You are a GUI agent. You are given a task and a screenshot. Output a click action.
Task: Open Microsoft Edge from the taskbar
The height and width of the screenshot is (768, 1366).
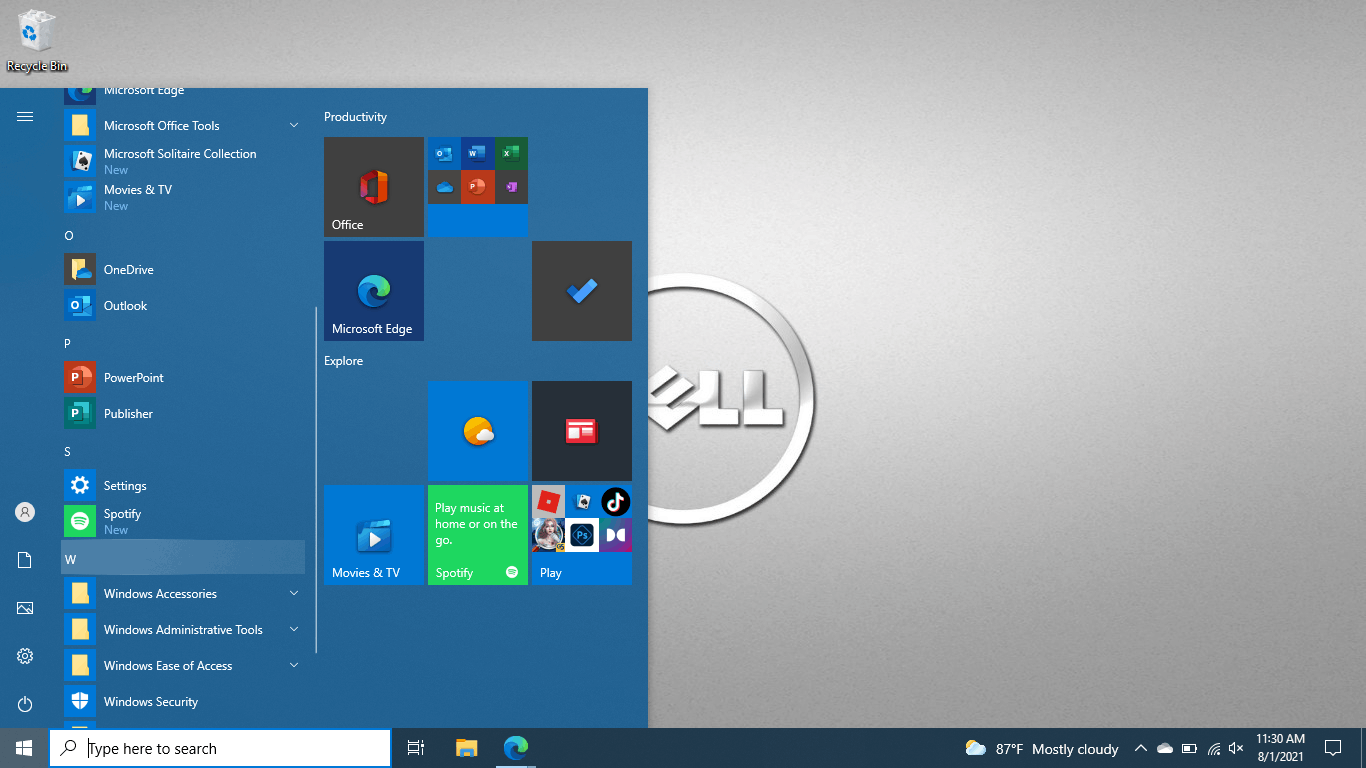pyautogui.click(x=515, y=748)
